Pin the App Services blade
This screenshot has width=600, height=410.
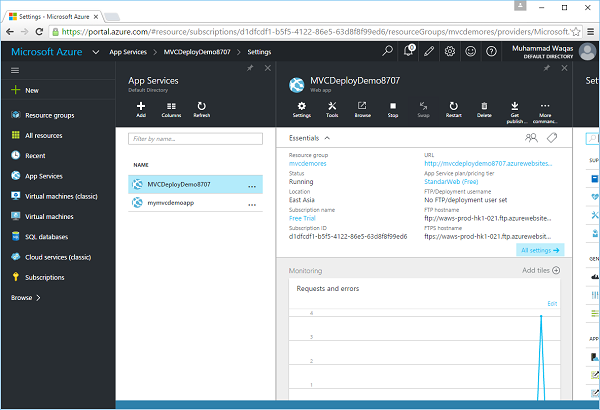[x=249, y=68]
